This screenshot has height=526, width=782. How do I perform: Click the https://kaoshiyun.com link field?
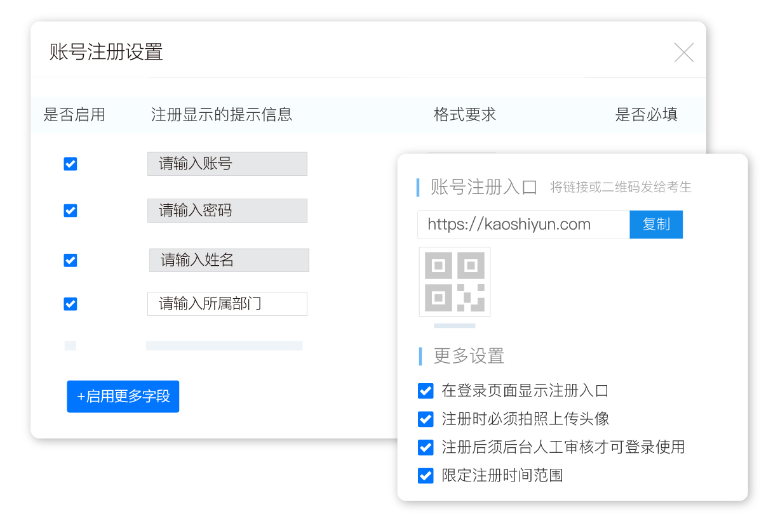523,225
